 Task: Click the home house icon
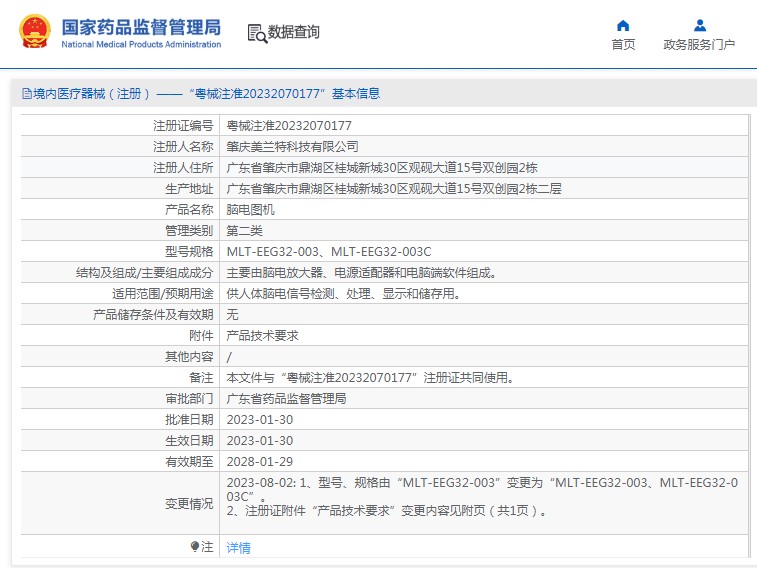pos(623,26)
